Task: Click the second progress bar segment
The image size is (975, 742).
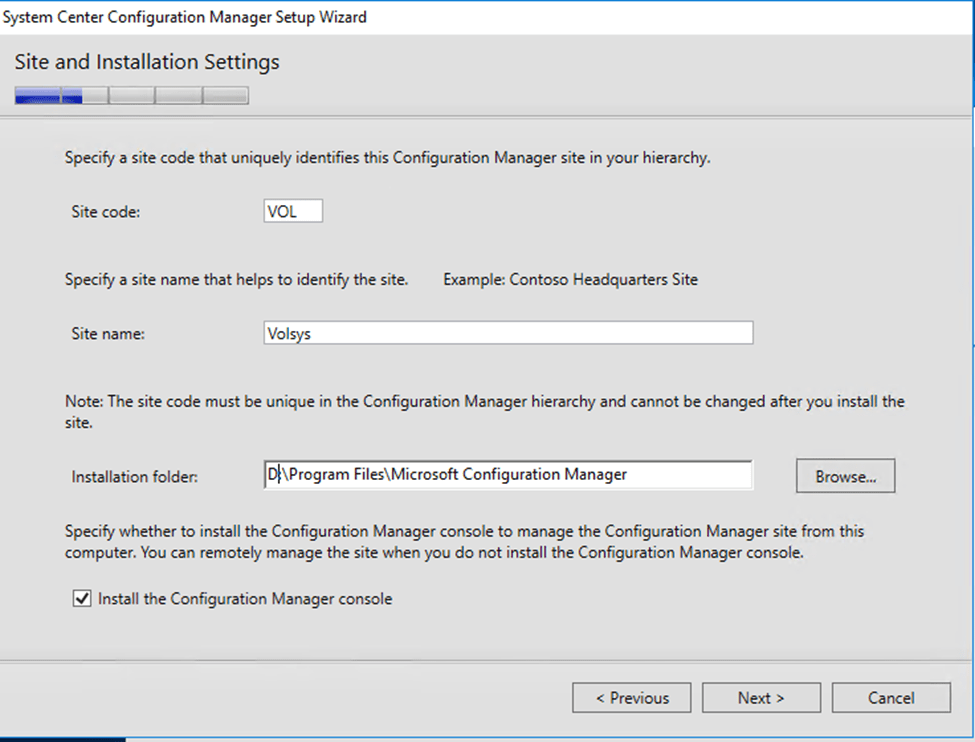Action: click(84, 97)
